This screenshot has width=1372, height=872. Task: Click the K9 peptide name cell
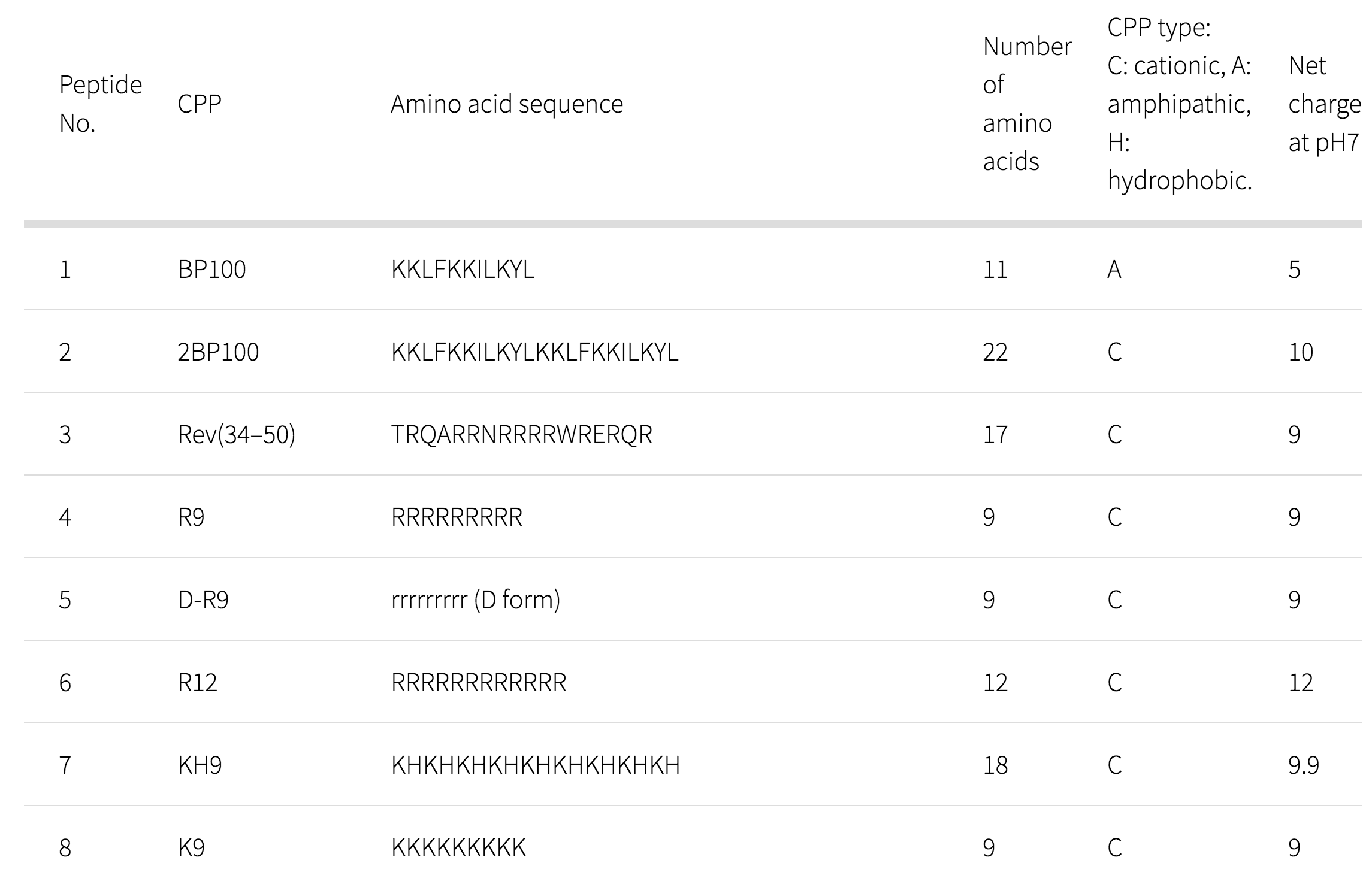191,848
